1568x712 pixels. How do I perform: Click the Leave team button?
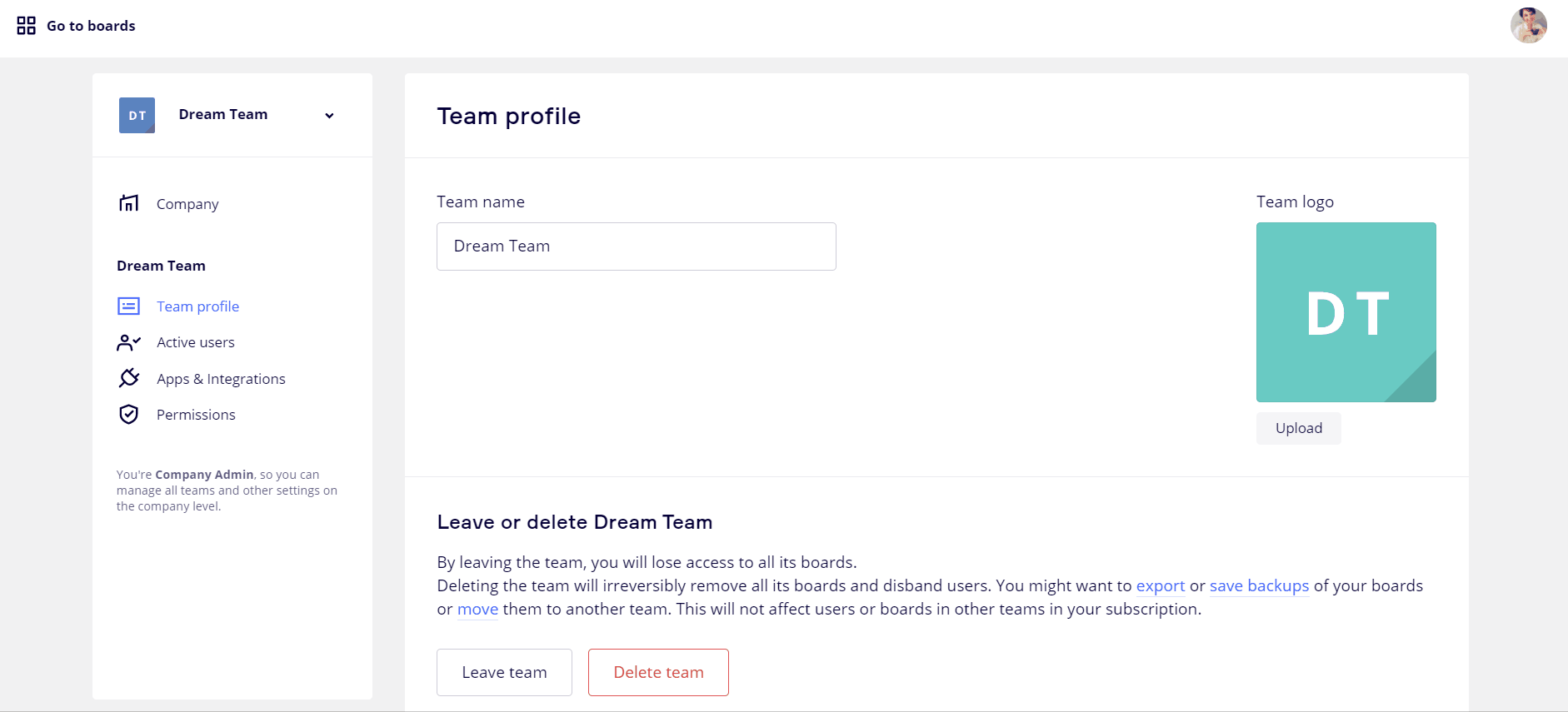[504, 672]
